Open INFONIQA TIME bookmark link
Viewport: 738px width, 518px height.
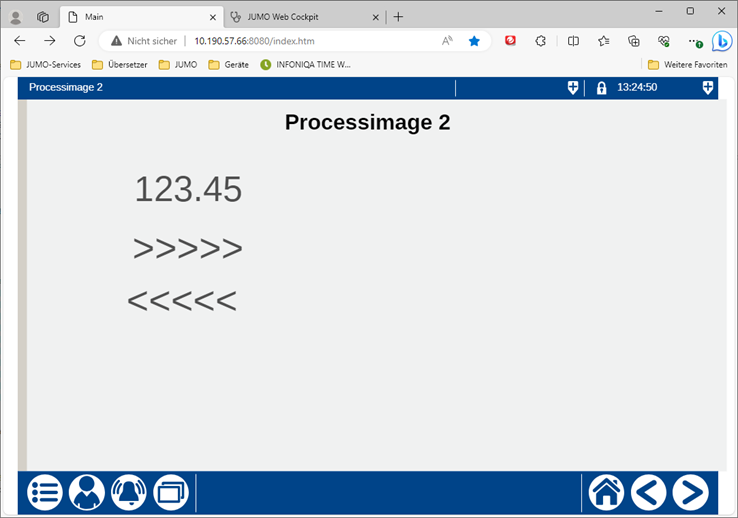click(306, 64)
